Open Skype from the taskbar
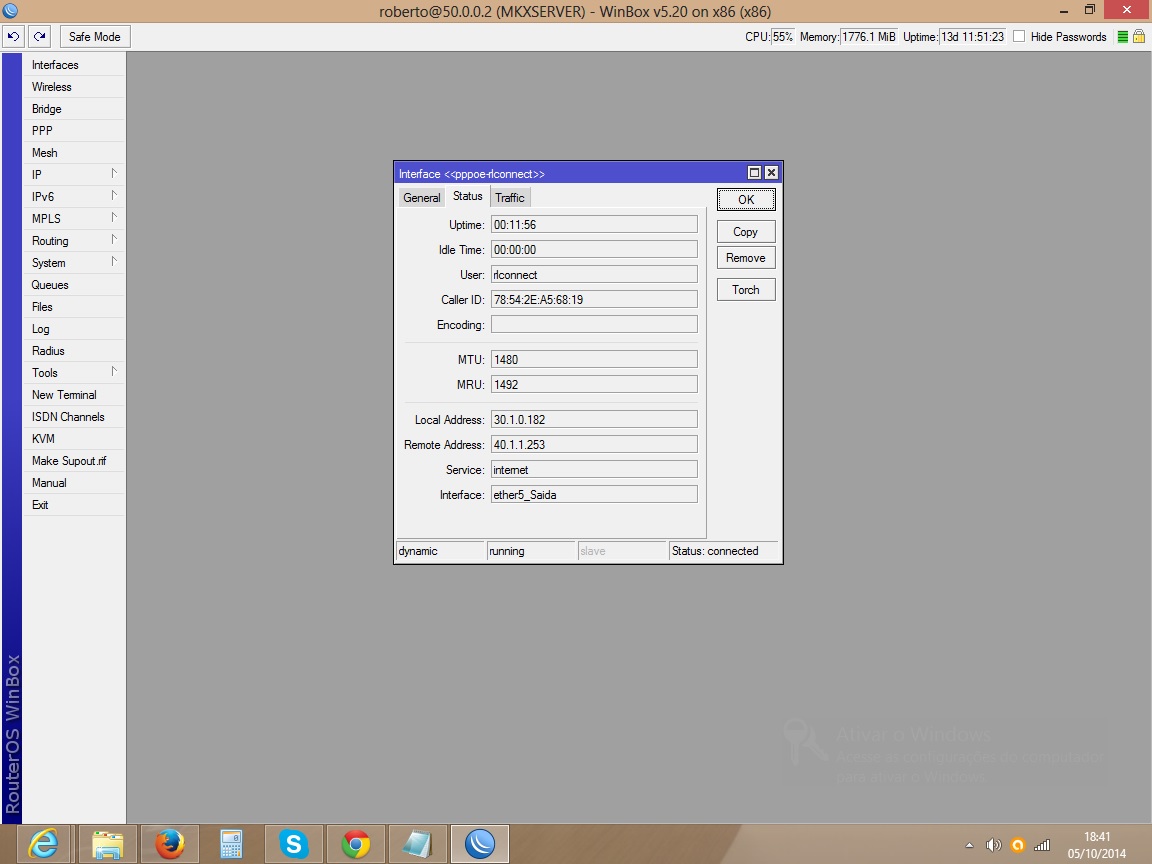The height and width of the screenshot is (864, 1152). click(x=293, y=844)
